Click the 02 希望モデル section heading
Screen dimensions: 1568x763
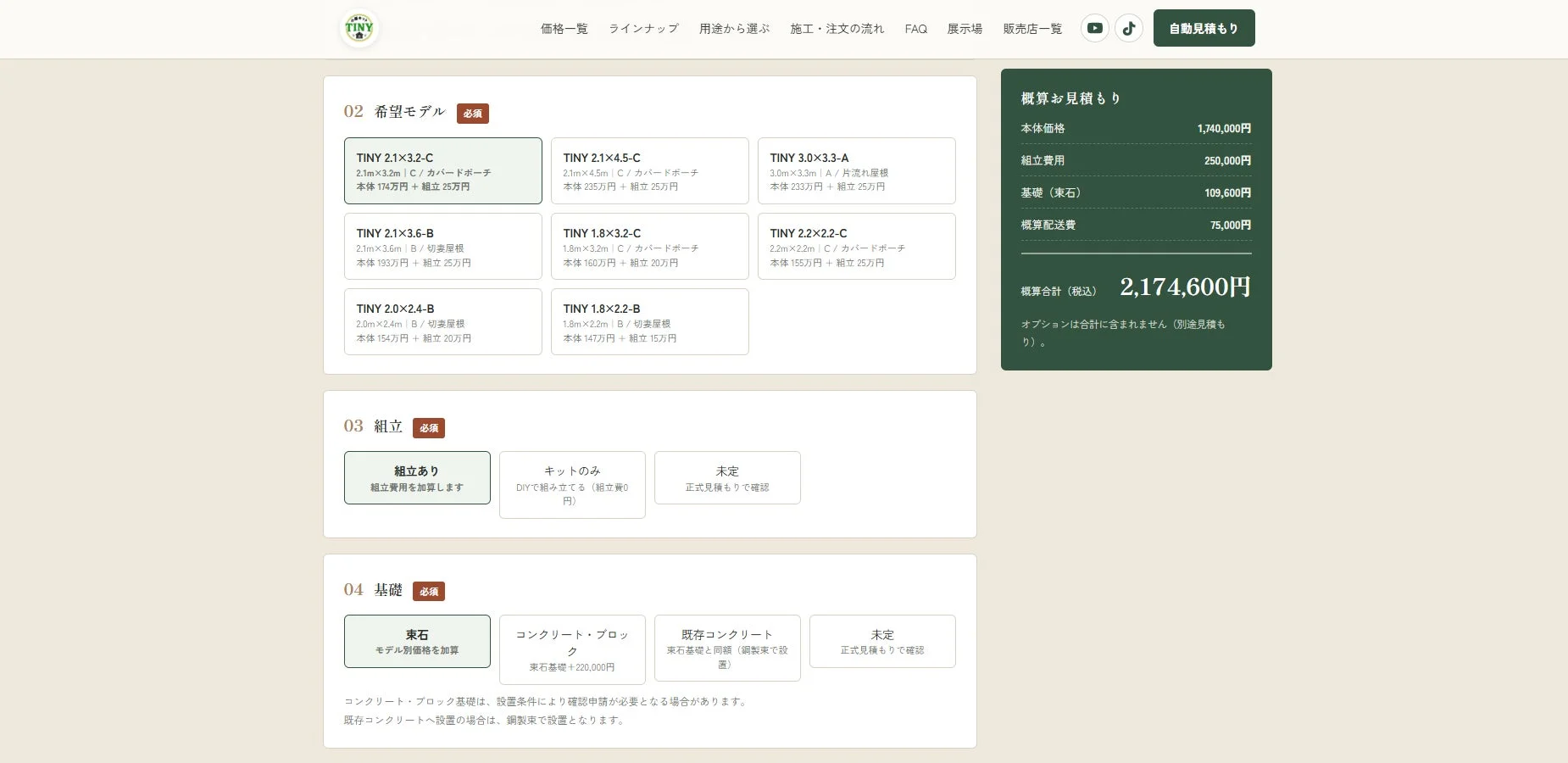(x=394, y=111)
